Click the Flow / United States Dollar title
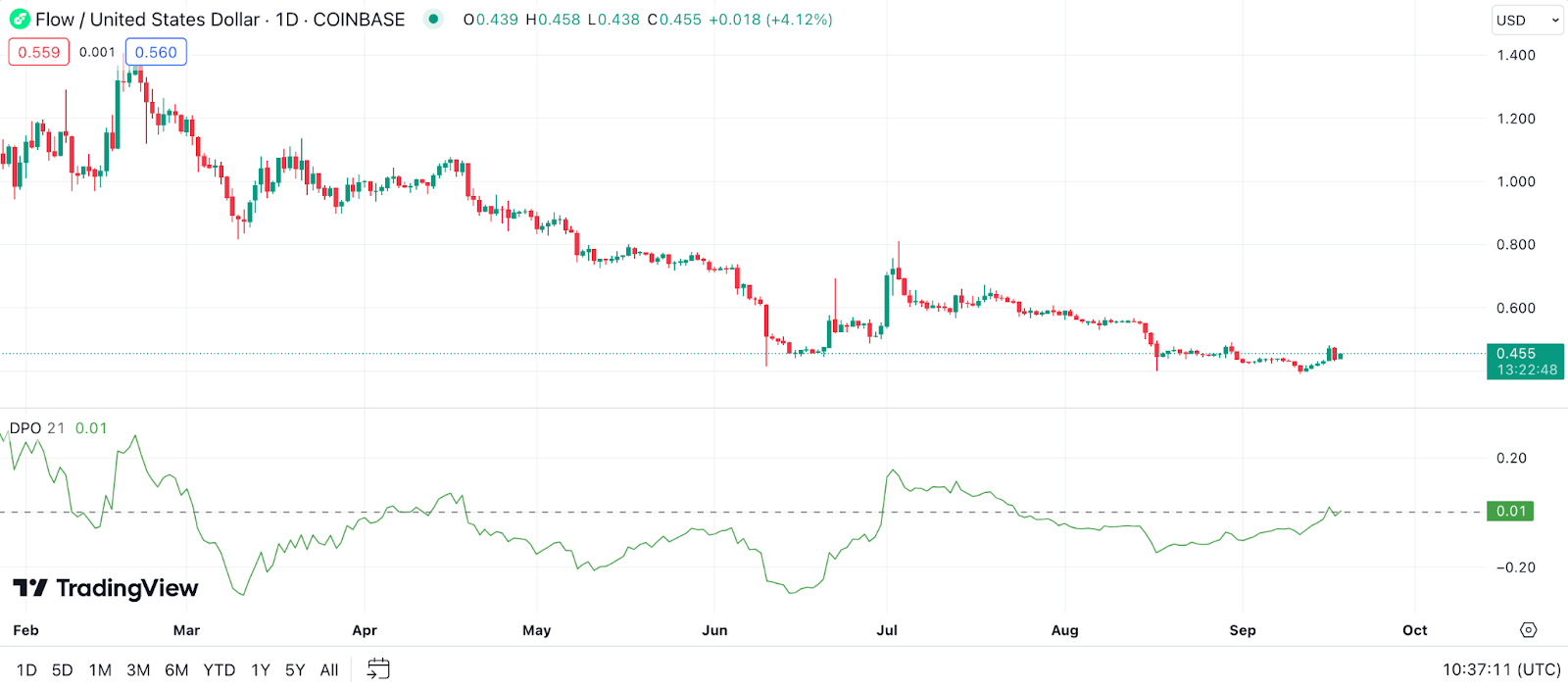 [x=147, y=20]
